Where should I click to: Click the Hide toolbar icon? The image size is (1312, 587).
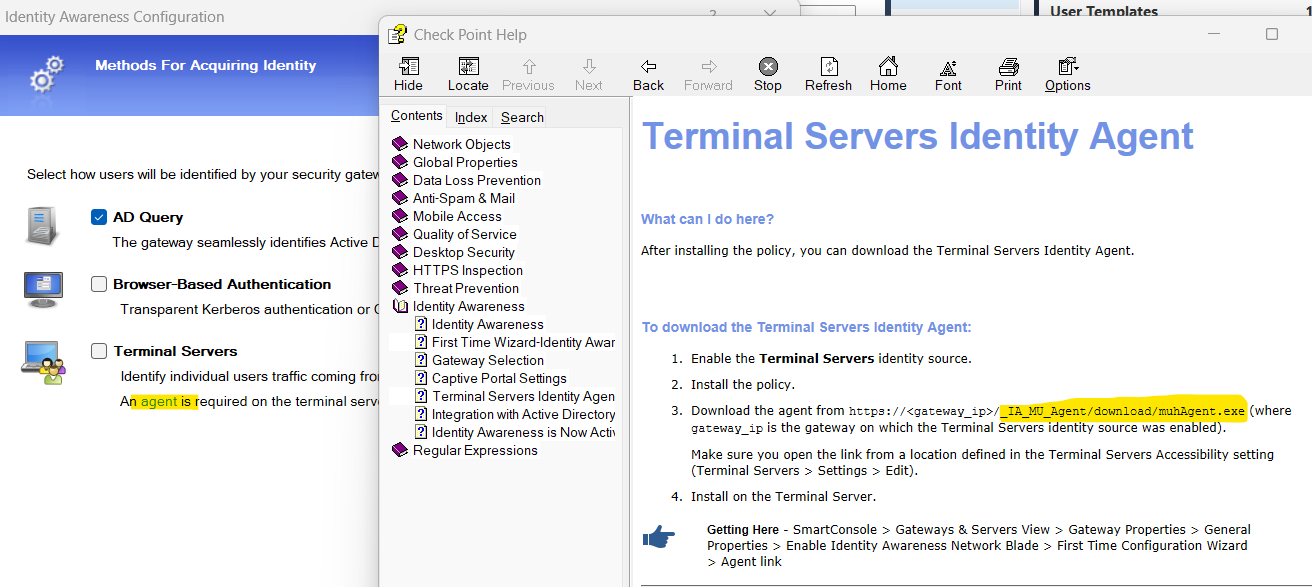click(408, 70)
